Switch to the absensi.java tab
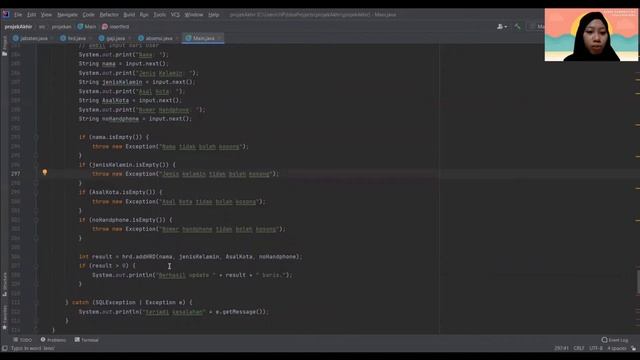640x360 pixels. click(x=156, y=38)
